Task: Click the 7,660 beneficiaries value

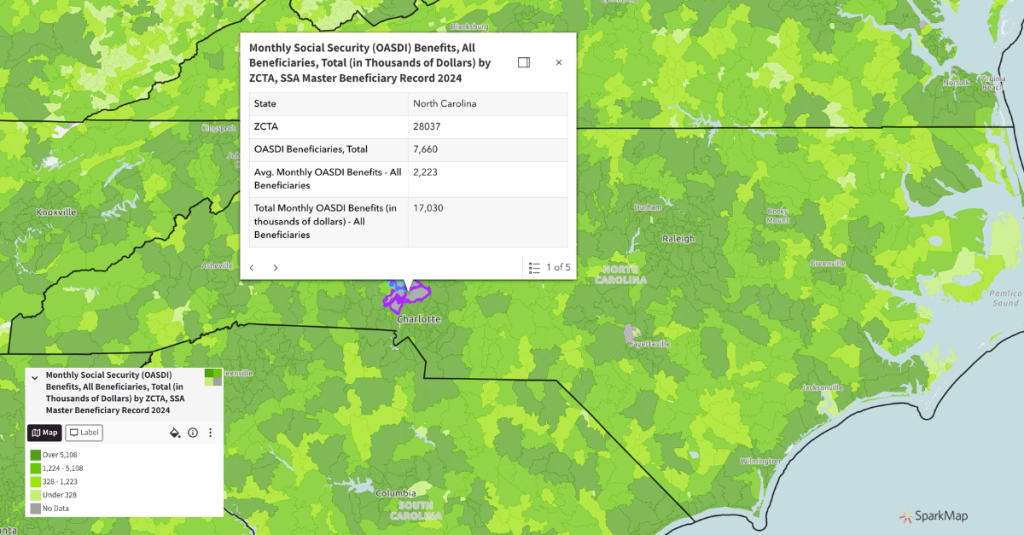Action: pyautogui.click(x=425, y=150)
